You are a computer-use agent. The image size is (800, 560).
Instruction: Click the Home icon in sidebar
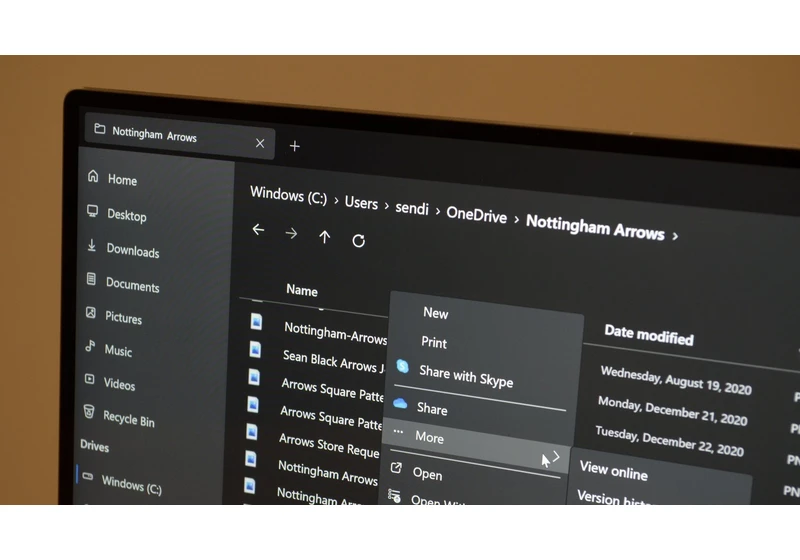coord(93,176)
